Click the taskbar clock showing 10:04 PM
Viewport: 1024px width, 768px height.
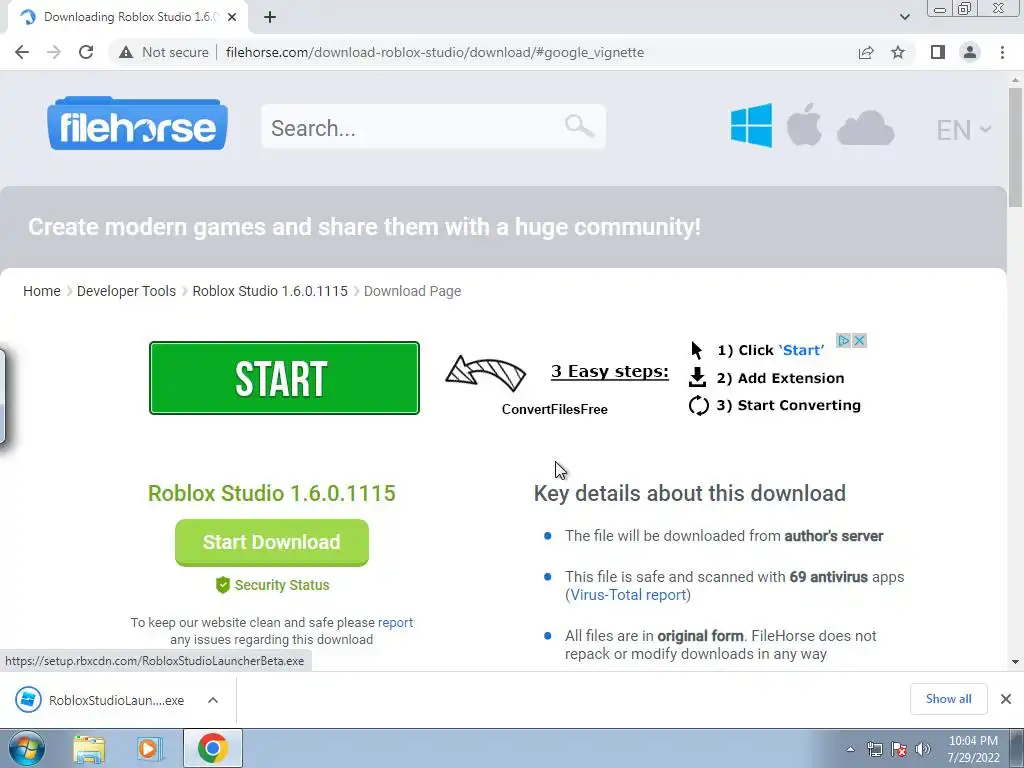(973, 749)
